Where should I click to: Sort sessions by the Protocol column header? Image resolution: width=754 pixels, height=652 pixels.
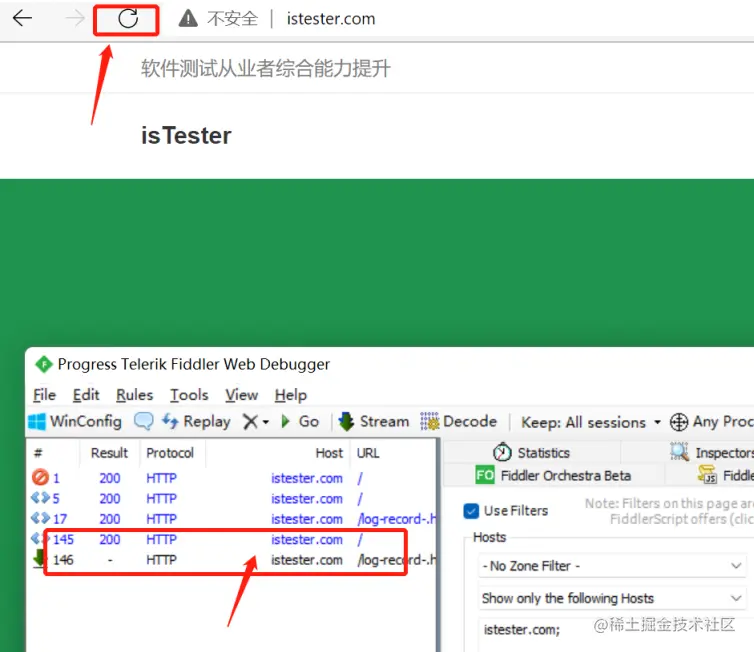click(x=170, y=453)
